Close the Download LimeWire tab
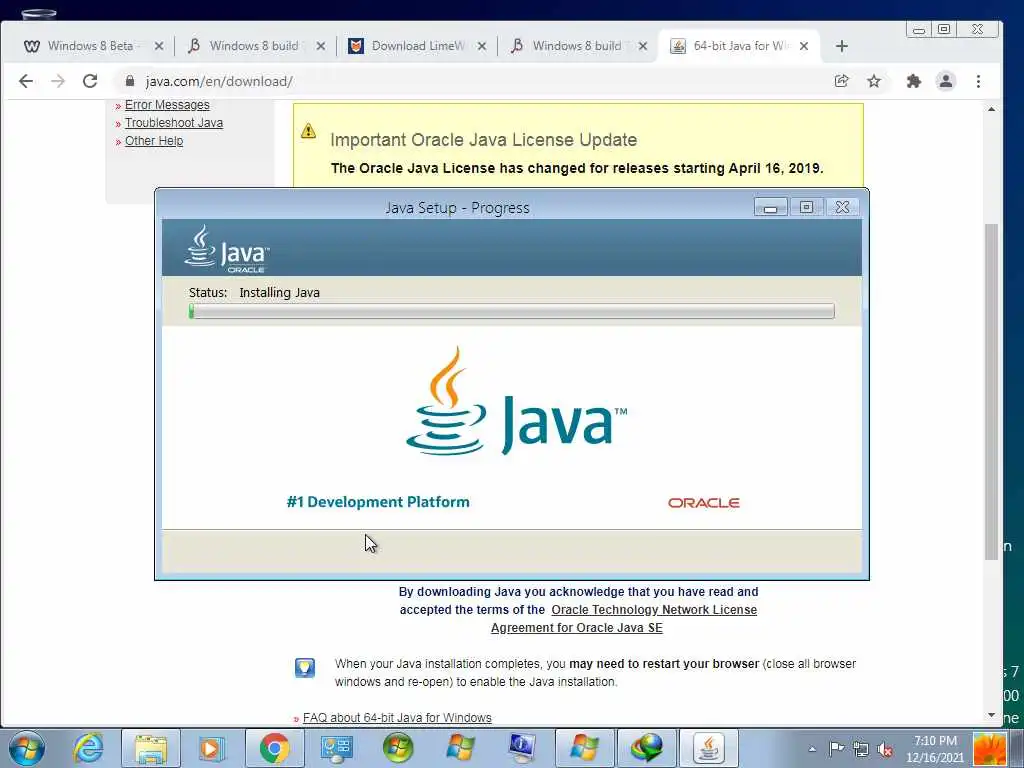1024x768 pixels. pos(482,46)
